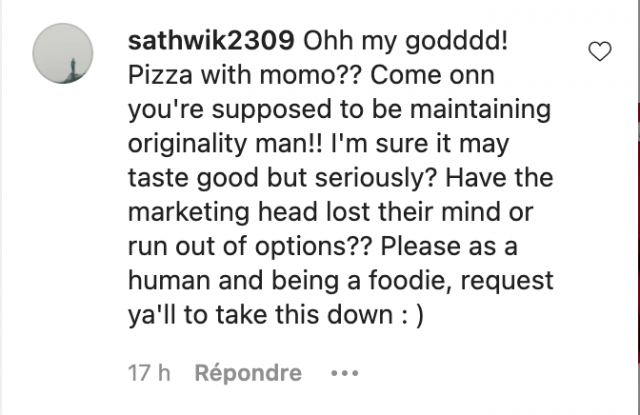This screenshot has width=640, height=415.
Task: Click the word "momo??" in the comment
Action: point(311,75)
